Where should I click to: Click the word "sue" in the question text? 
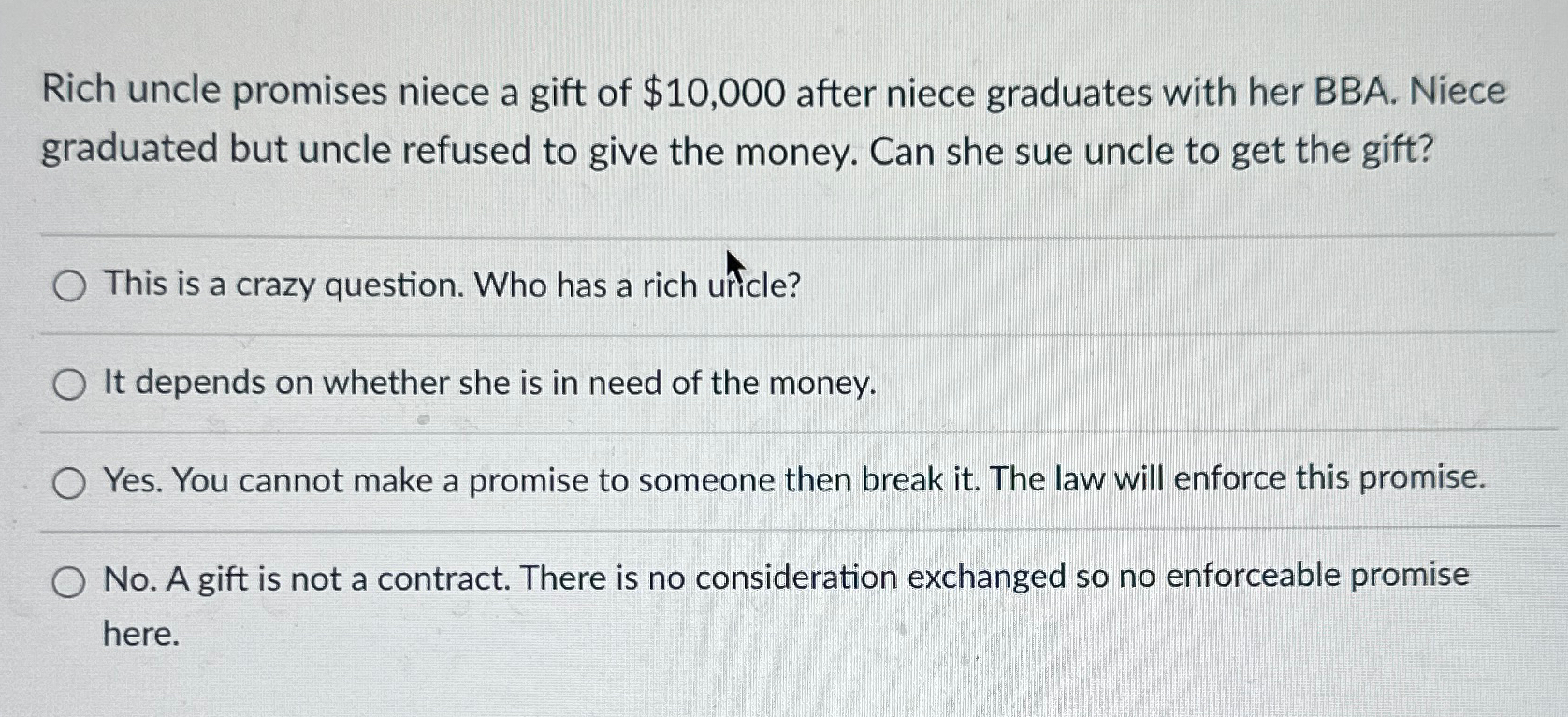[1045, 152]
